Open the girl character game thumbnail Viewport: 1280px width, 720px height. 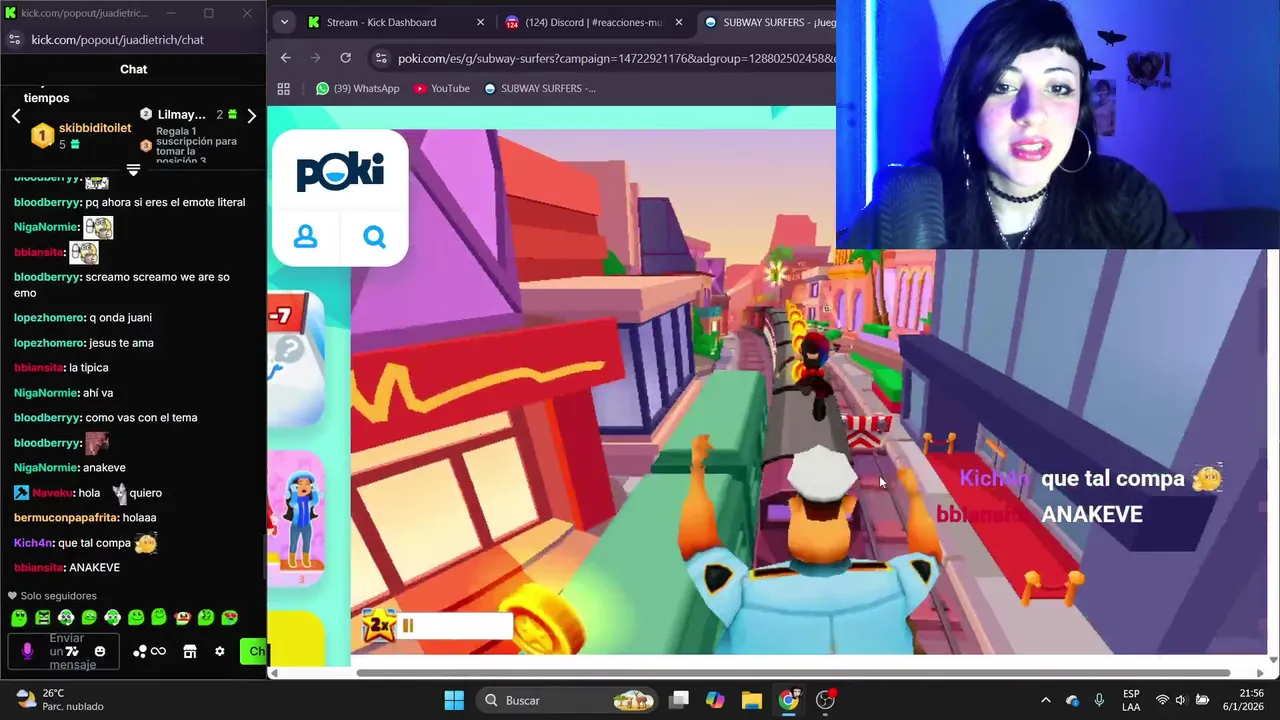tap(297, 517)
